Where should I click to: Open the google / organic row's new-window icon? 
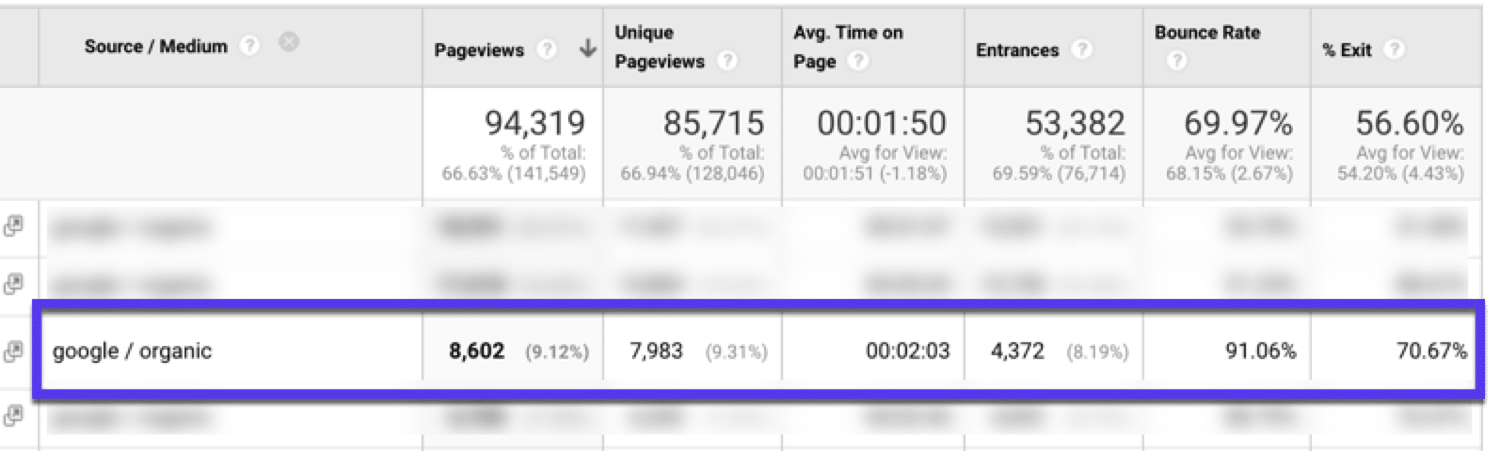pyautogui.click(x=13, y=351)
